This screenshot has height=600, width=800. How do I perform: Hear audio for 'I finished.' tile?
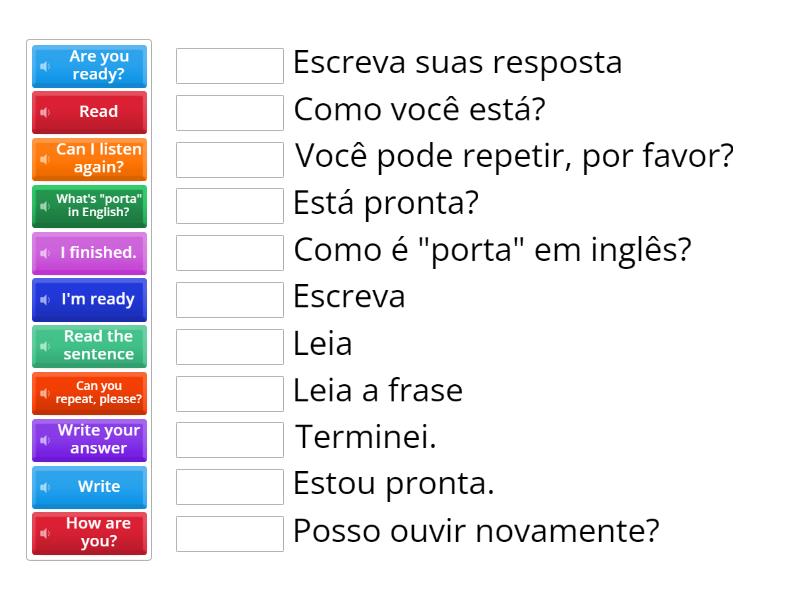(44, 253)
